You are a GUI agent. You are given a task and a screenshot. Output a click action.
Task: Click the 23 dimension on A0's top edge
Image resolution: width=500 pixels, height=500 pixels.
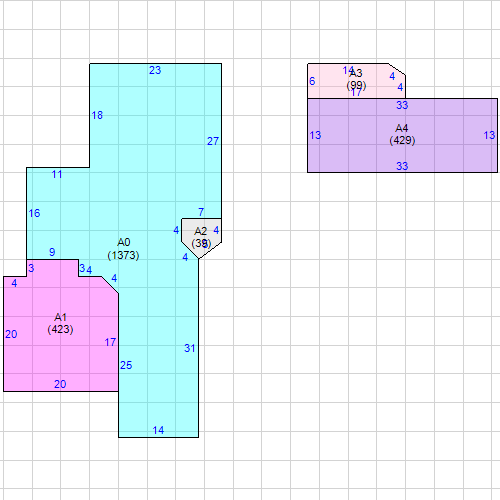[155, 70]
